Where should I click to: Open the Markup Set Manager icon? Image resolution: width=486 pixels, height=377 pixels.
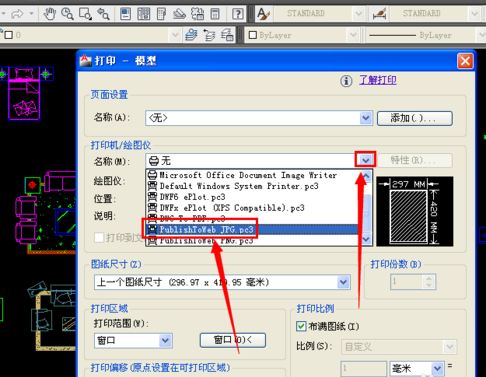pos(197,14)
